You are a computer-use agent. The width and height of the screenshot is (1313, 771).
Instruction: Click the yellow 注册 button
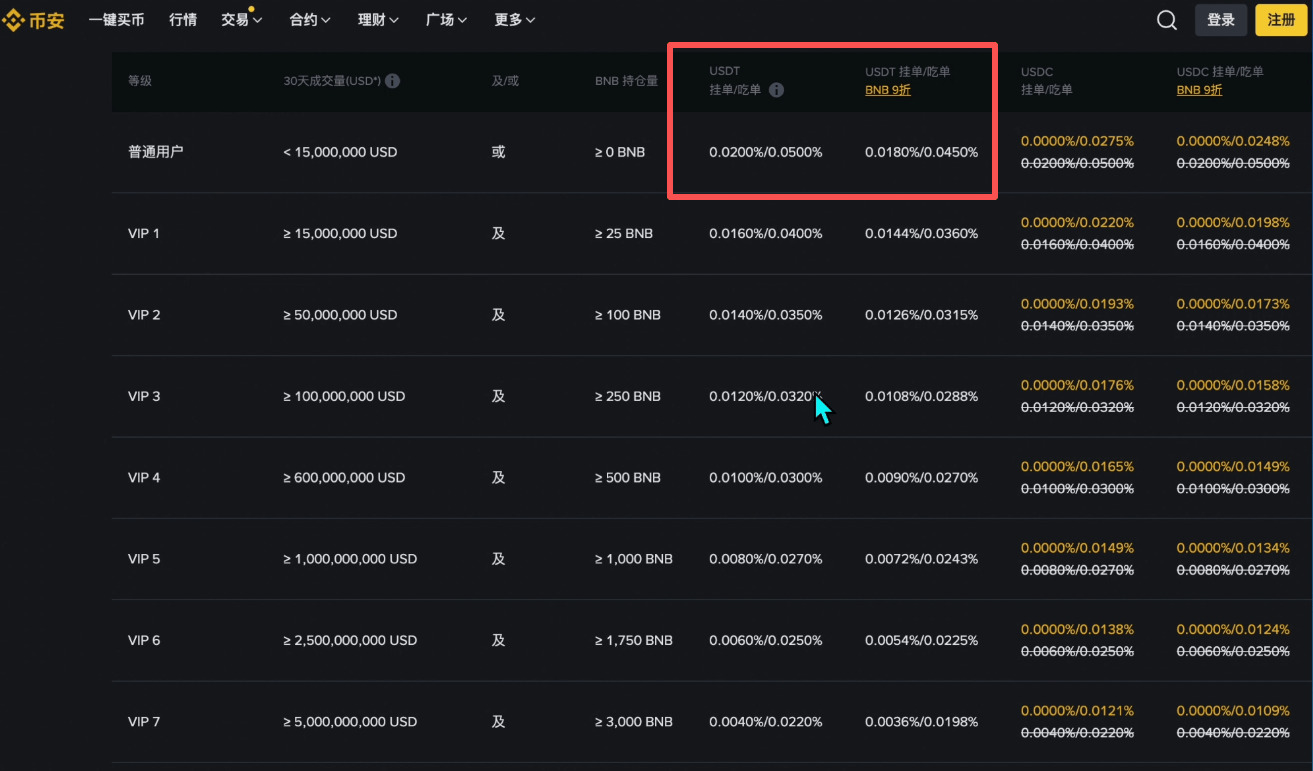pos(1281,19)
